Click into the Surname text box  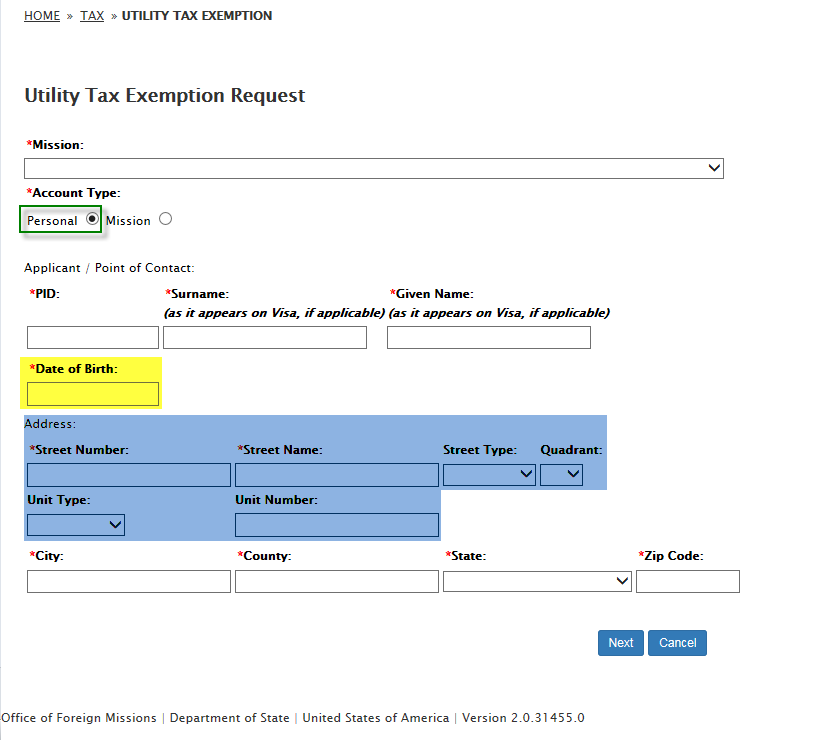click(x=265, y=337)
